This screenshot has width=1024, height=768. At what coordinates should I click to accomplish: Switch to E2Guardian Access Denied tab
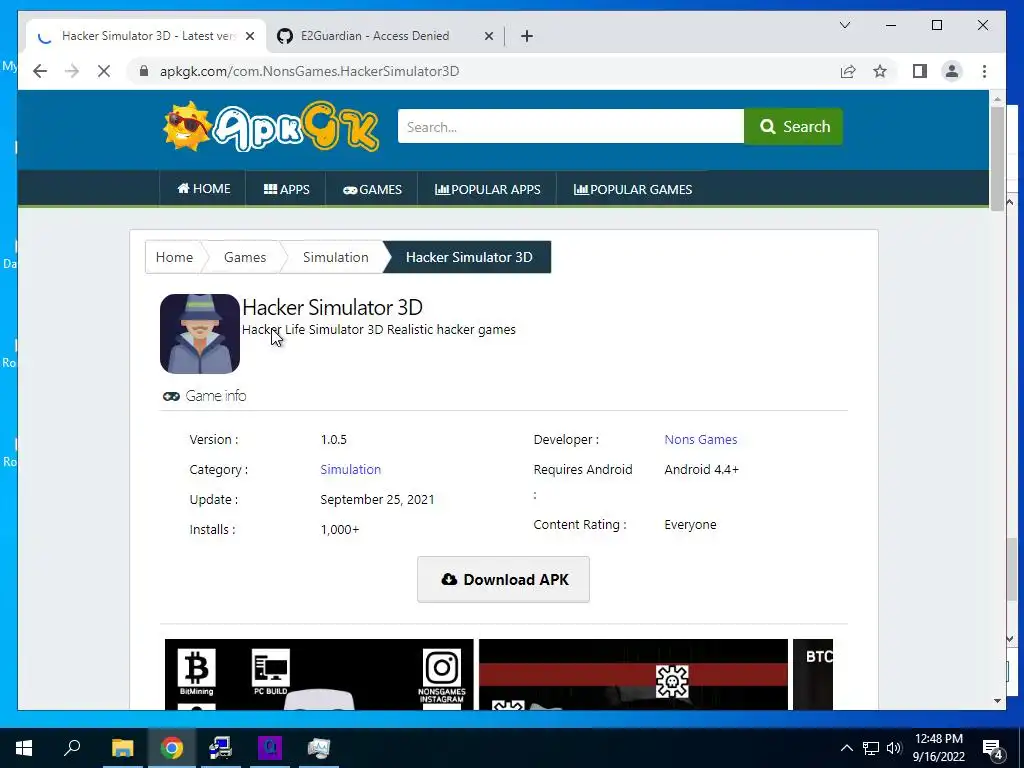click(385, 36)
